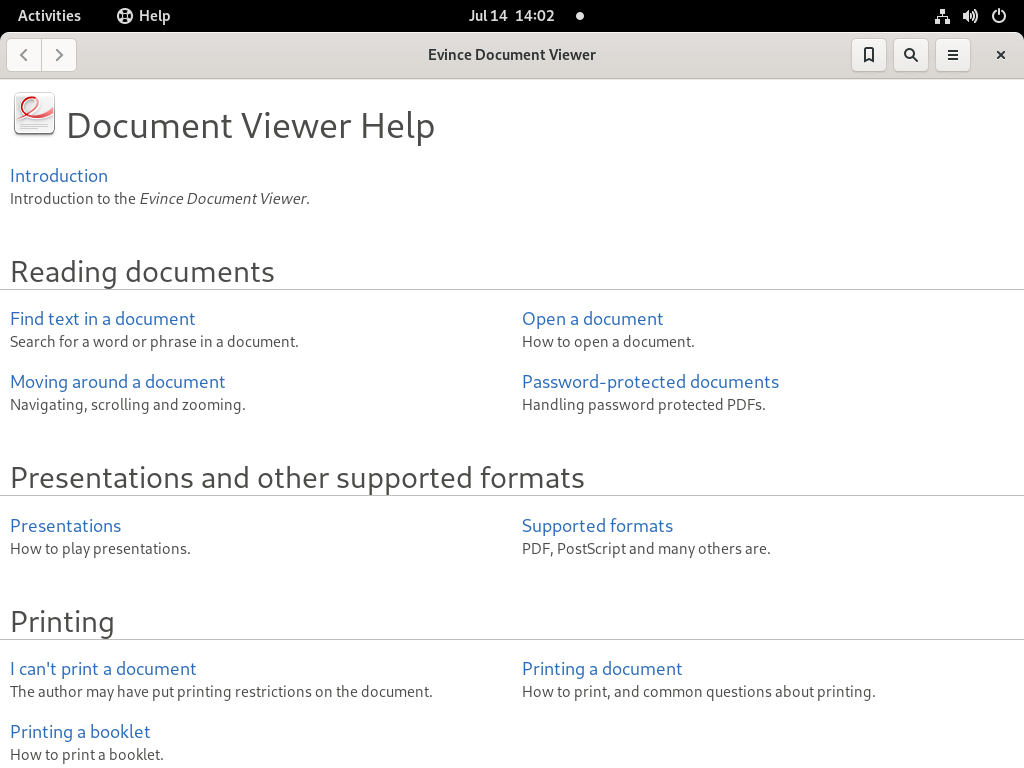Open the 'Printing a booklet' link
The height and width of the screenshot is (768, 1024).
coord(80,731)
